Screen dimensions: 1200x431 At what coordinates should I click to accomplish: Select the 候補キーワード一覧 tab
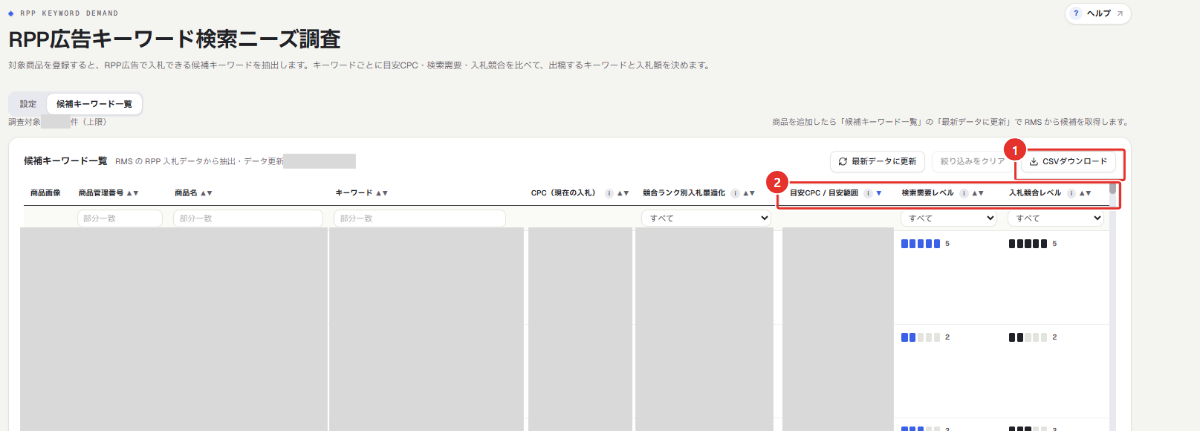94,104
